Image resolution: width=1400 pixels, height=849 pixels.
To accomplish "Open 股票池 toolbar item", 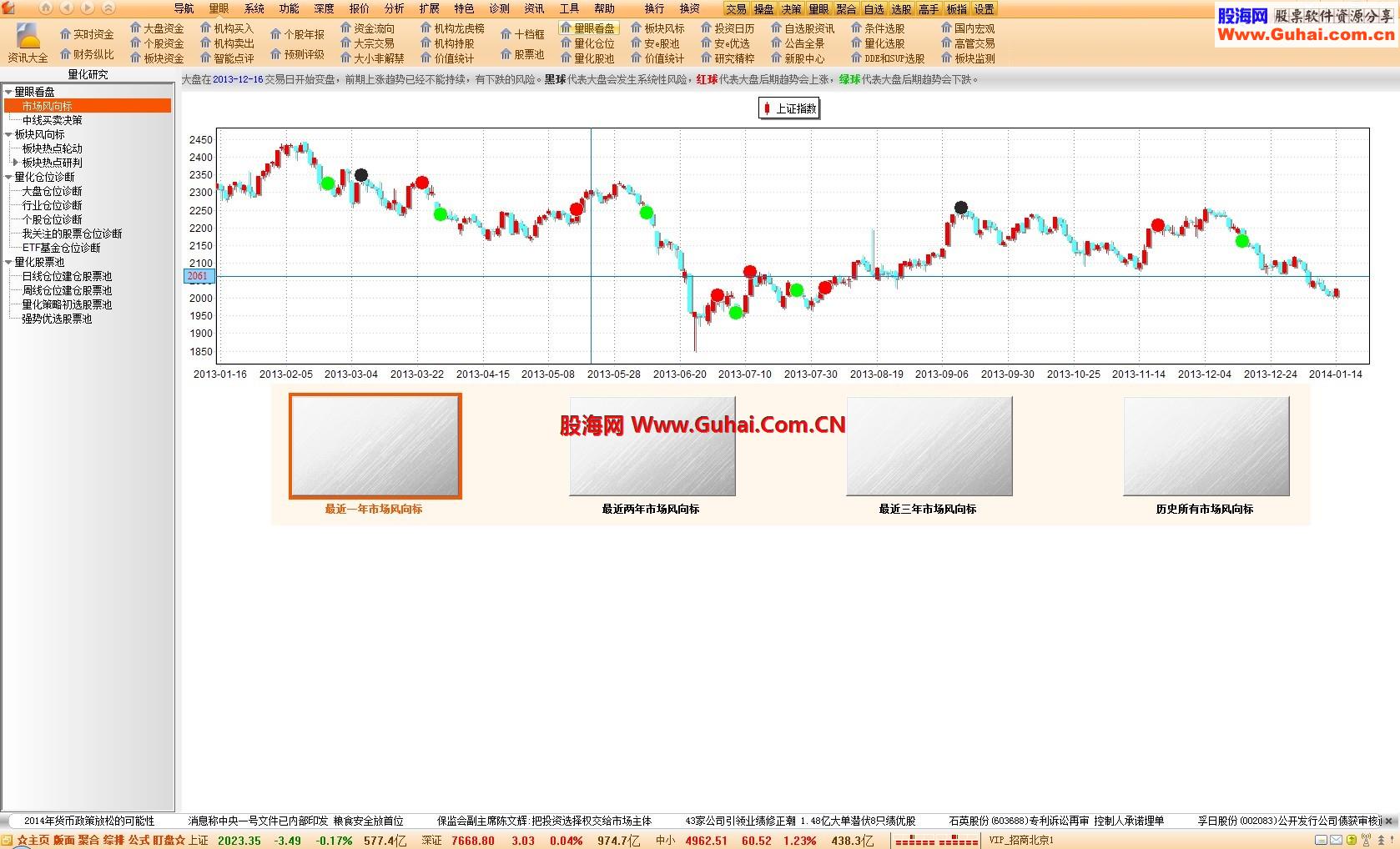I will point(522,54).
